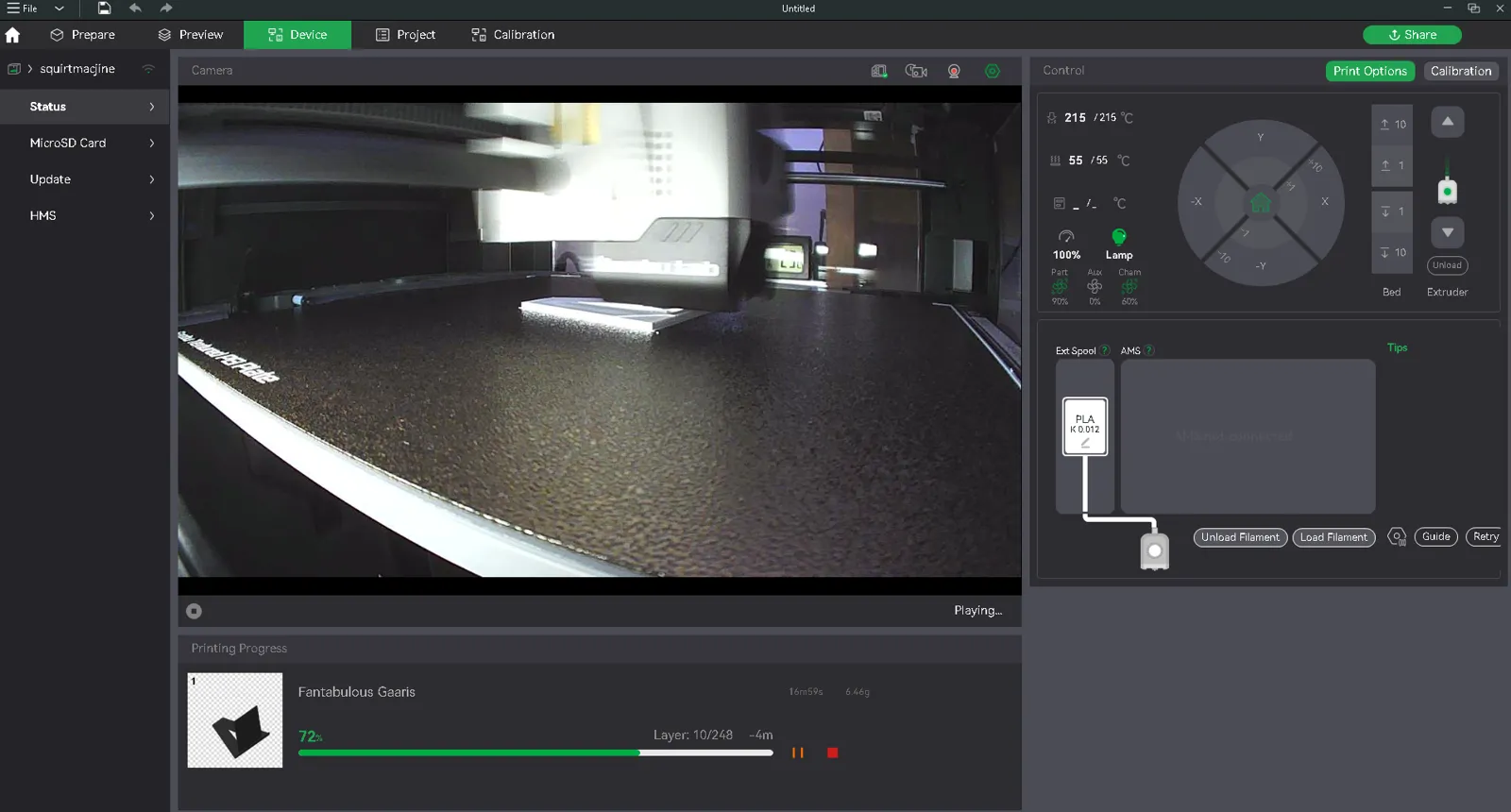Click the Load Filament button
The height and width of the screenshot is (812, 1511).
coord(1333,537)
